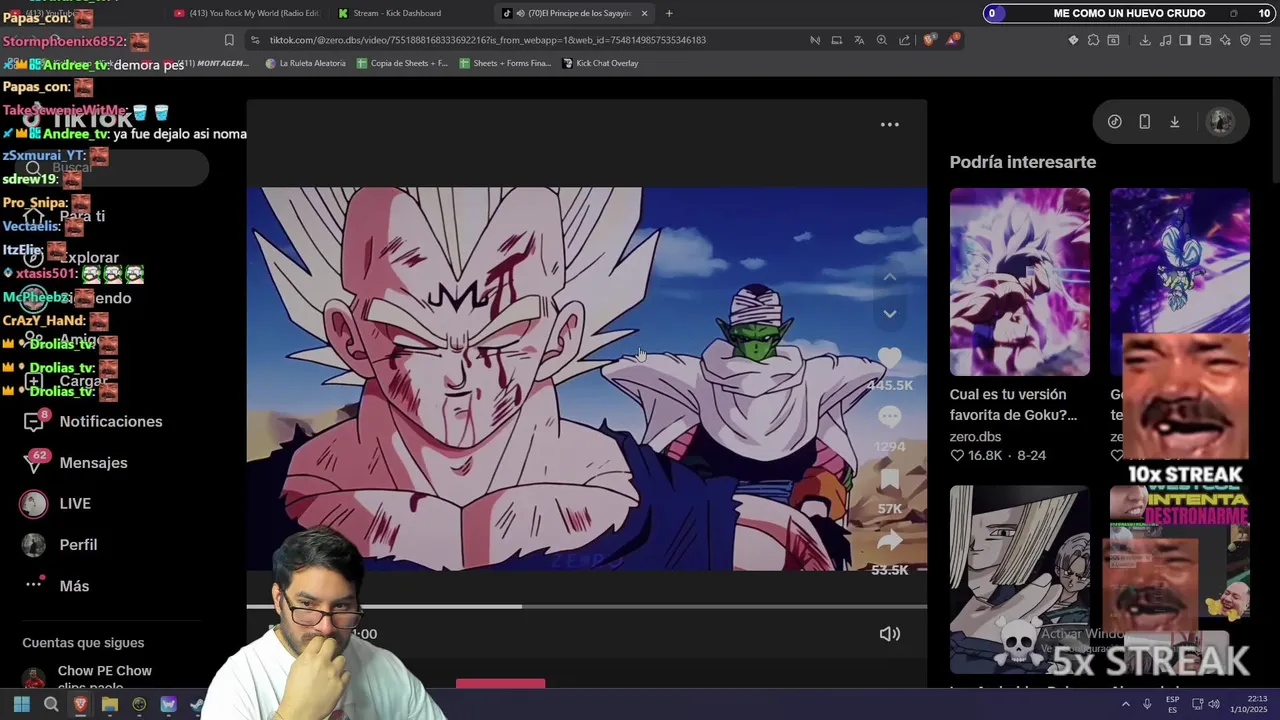Click the circular coin icon in TikTok header
The image size is (1280, 720).
1114,122
